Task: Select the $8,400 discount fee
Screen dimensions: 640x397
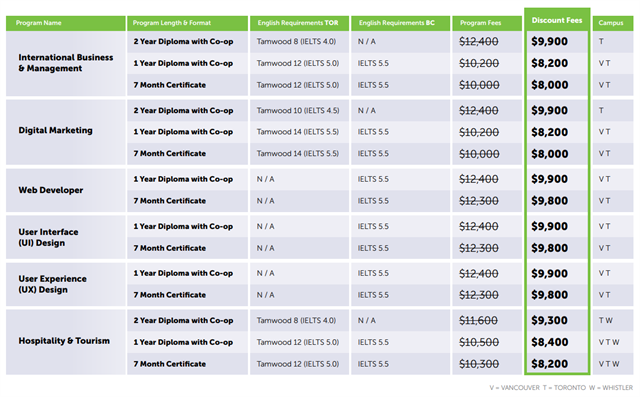Action: (x=549, y=342)
